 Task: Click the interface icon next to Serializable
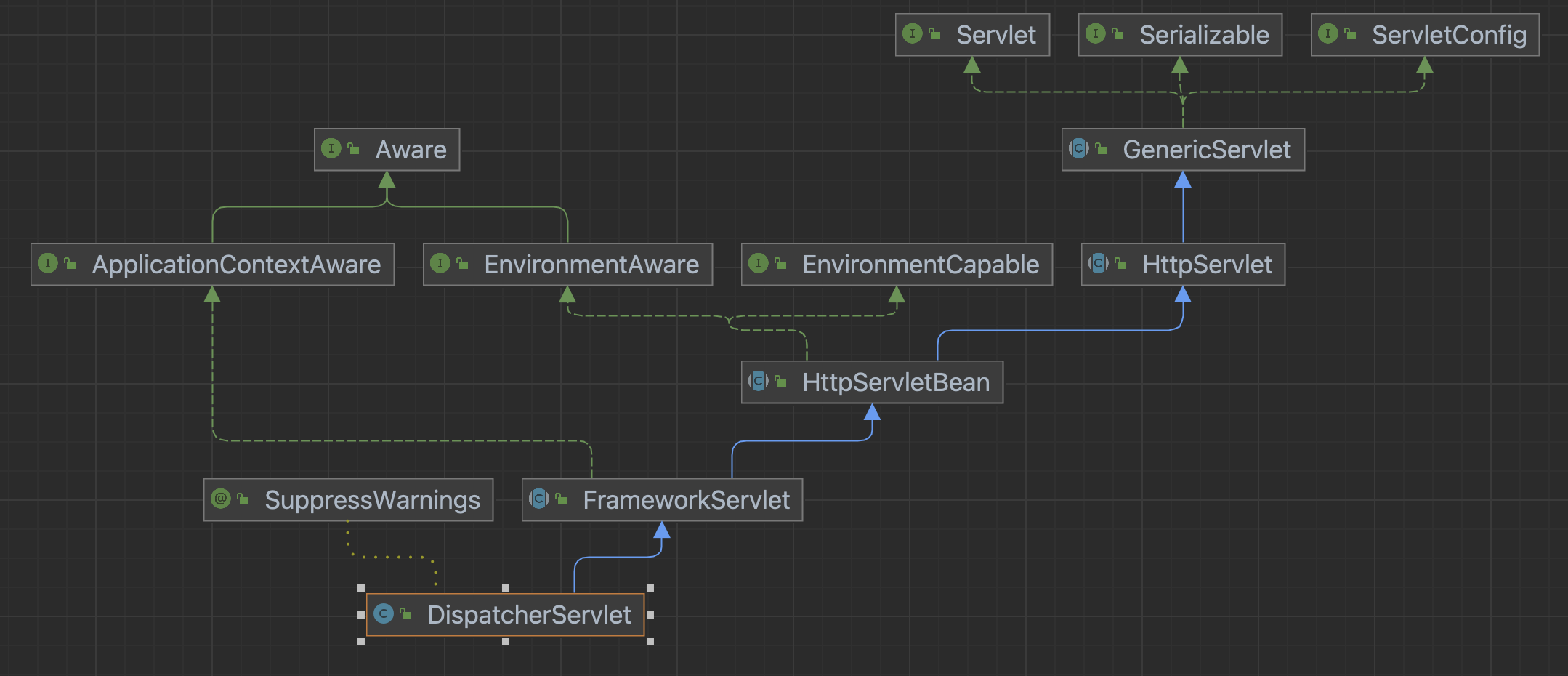pyautogui.click(x=1095, y=33)
